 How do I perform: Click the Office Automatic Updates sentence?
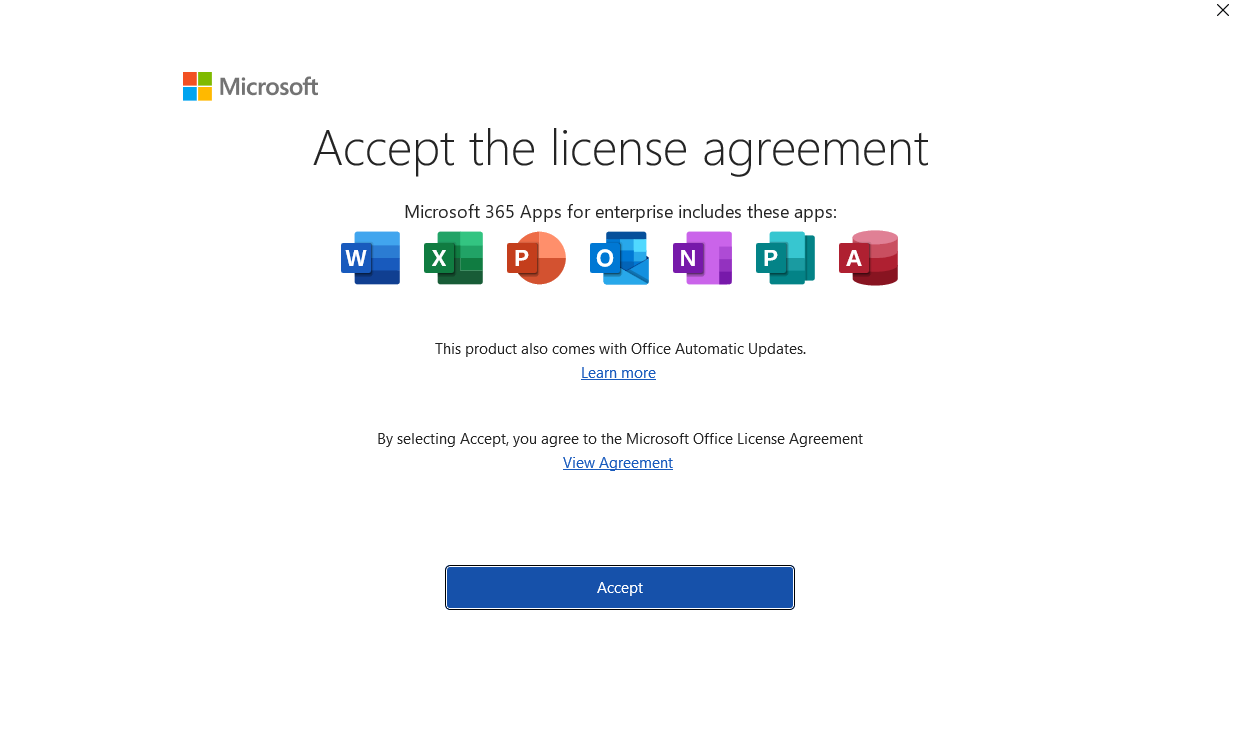click(620, 349)
